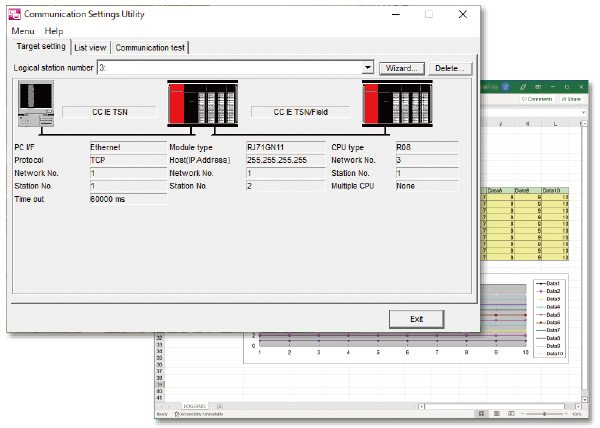Image resolution: width=600 pixels, height=428 pixels.
Task: Select the LOGGING sheet tab
Action: point(194,406)
